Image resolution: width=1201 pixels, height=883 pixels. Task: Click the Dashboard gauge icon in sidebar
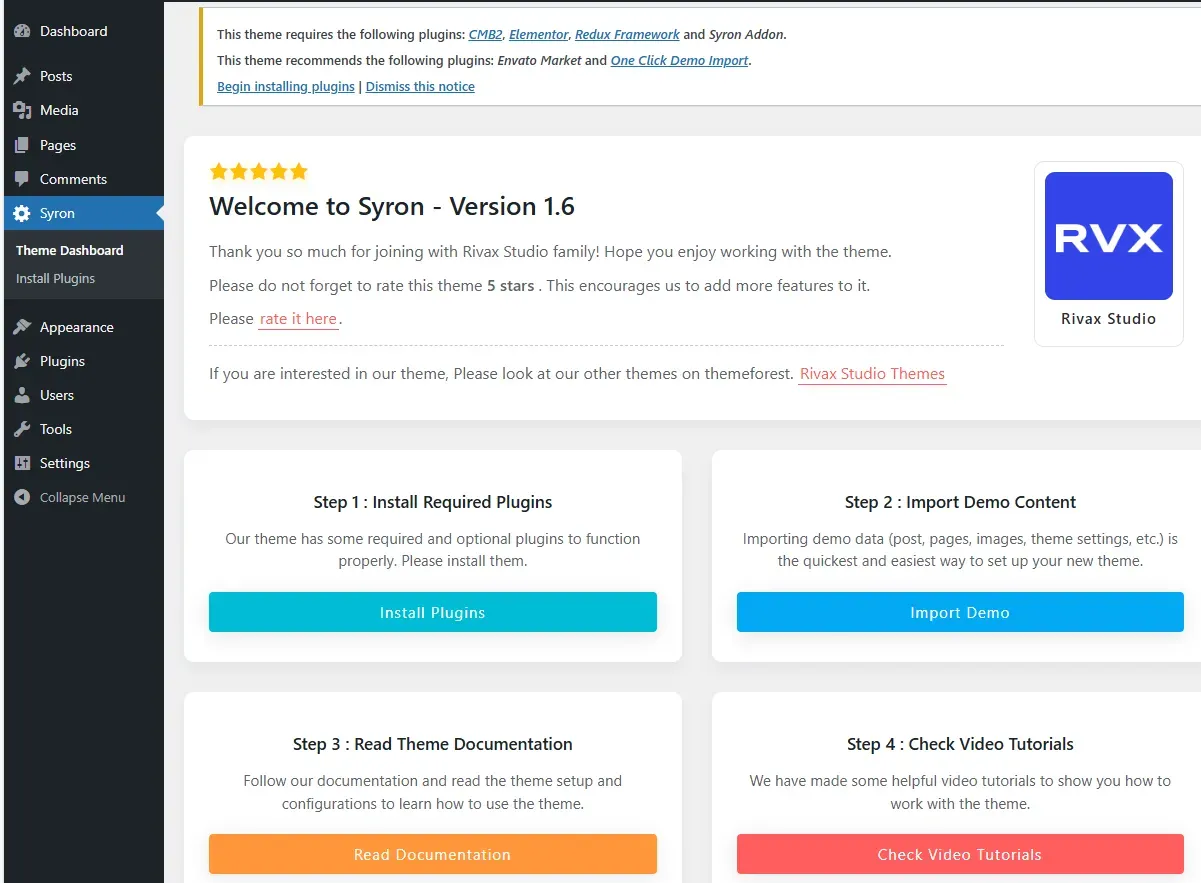pyautogui.click(x=22, y=31)
